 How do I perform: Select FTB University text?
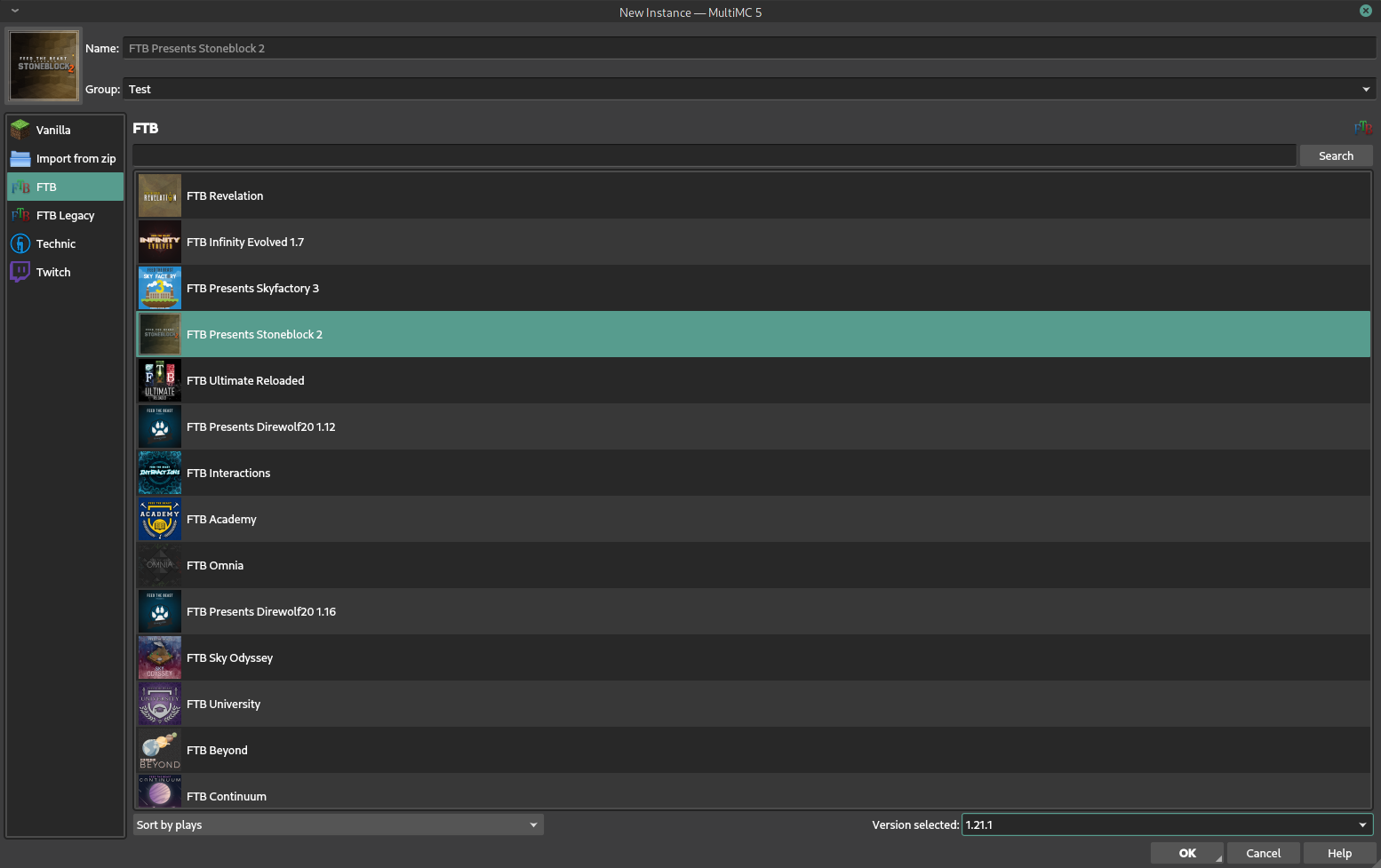(x=223, y=704)
